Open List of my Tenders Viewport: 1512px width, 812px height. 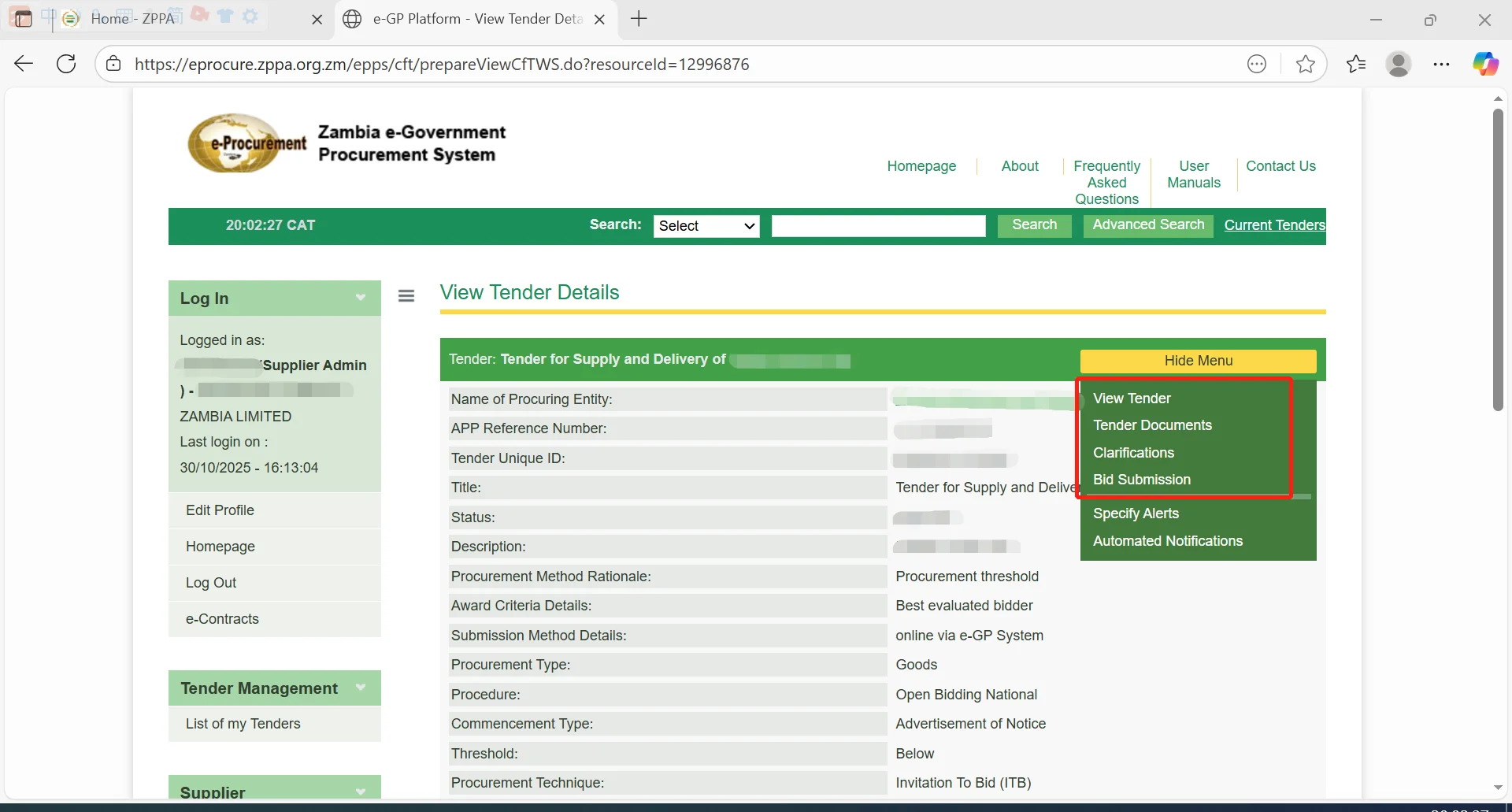(275, 724)
